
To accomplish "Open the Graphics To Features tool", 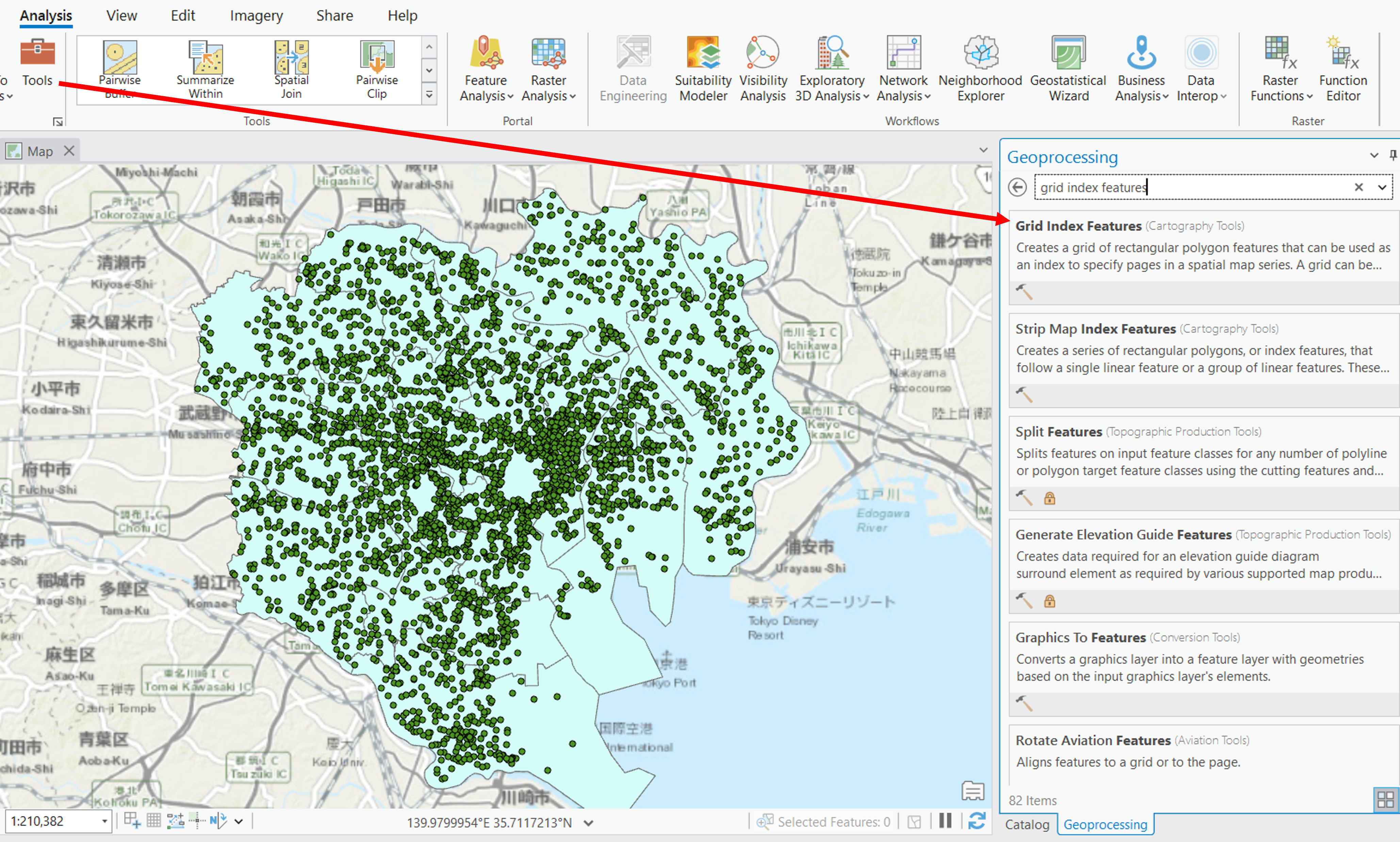I will [1203, 670].
